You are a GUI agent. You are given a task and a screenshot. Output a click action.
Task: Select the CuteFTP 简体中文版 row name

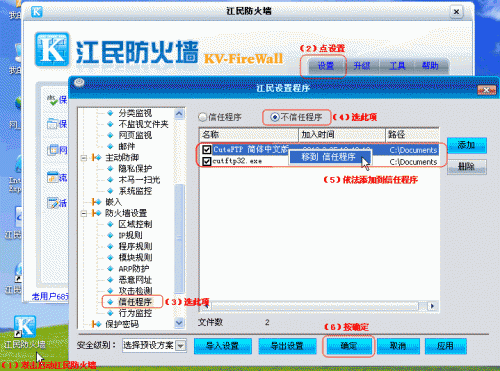point(251,150)
